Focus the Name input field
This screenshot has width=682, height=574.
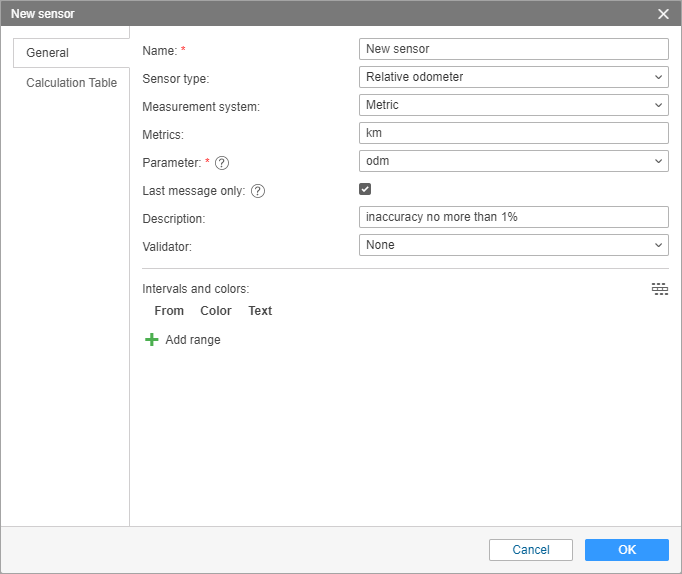pyautogui.click(x=514, y=49)
